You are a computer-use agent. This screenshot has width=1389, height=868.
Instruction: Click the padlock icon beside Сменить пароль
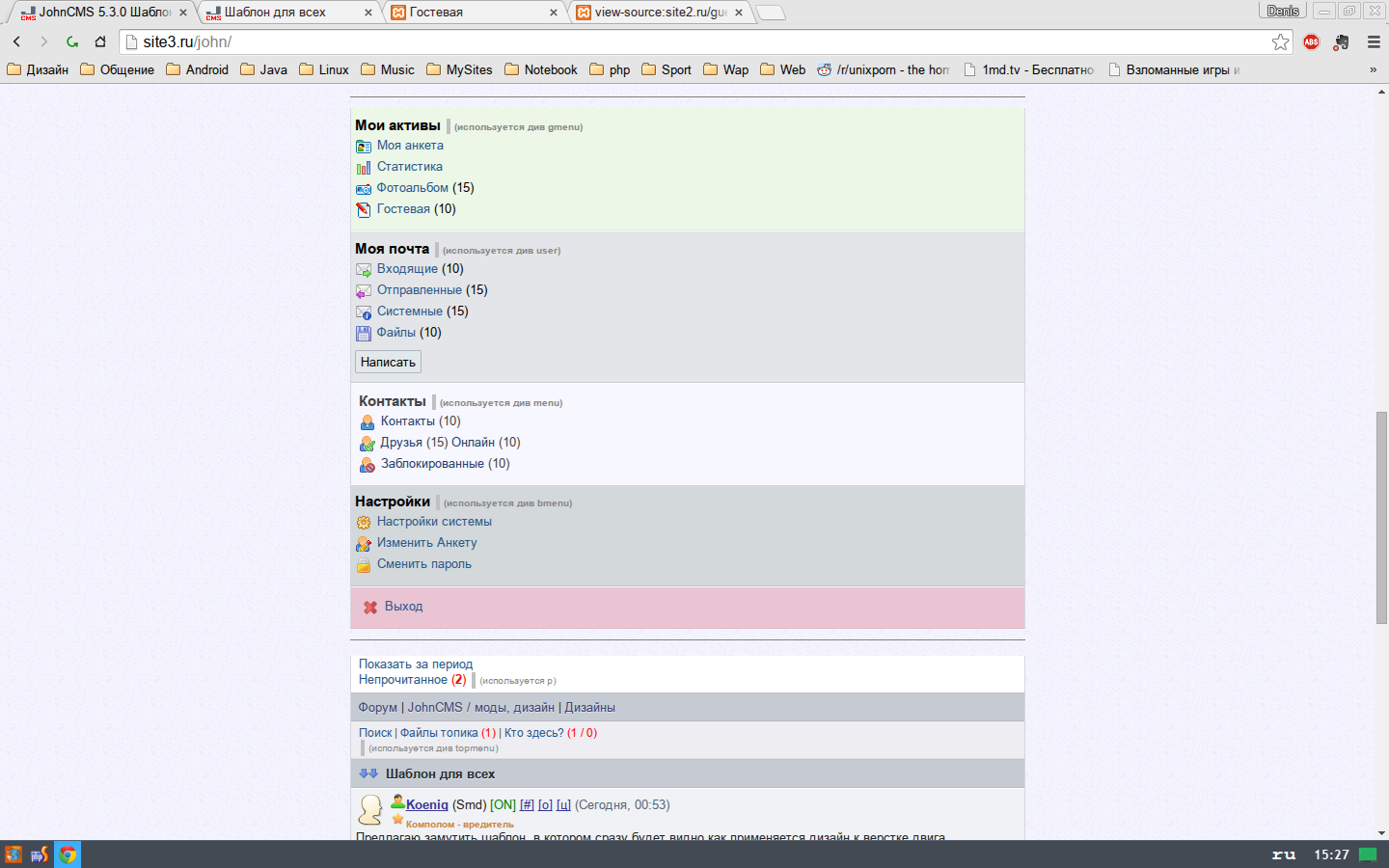pyautogui.click(x=364, y=565)
